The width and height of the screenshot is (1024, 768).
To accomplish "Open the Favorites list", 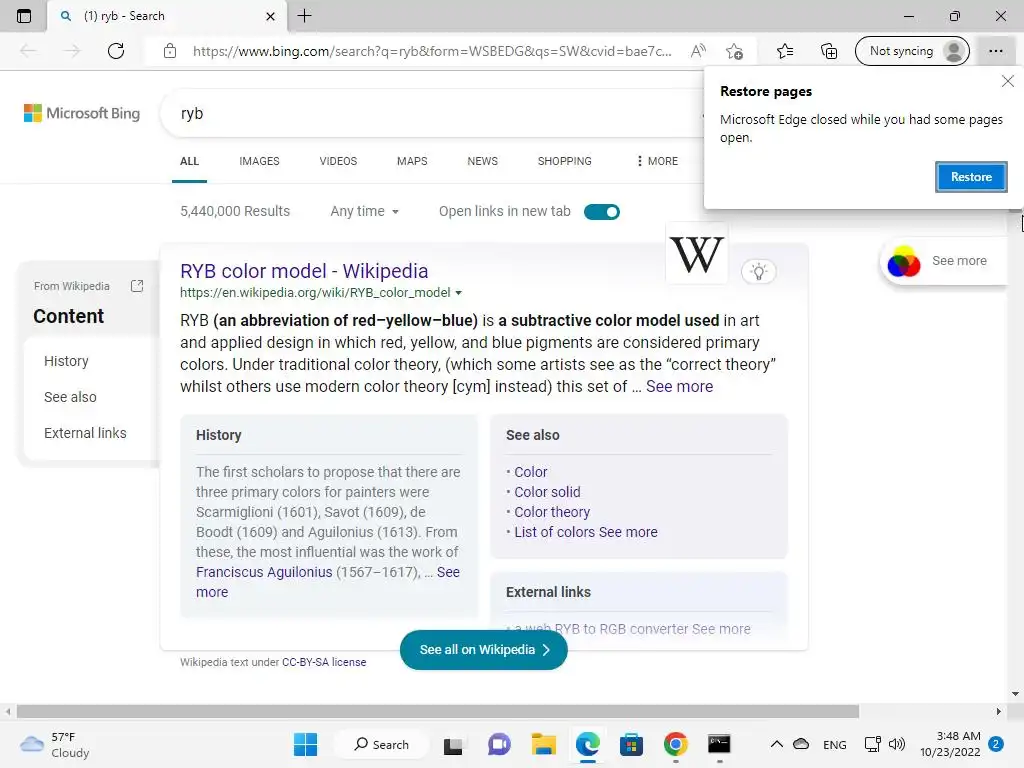I will coord(785,51).
